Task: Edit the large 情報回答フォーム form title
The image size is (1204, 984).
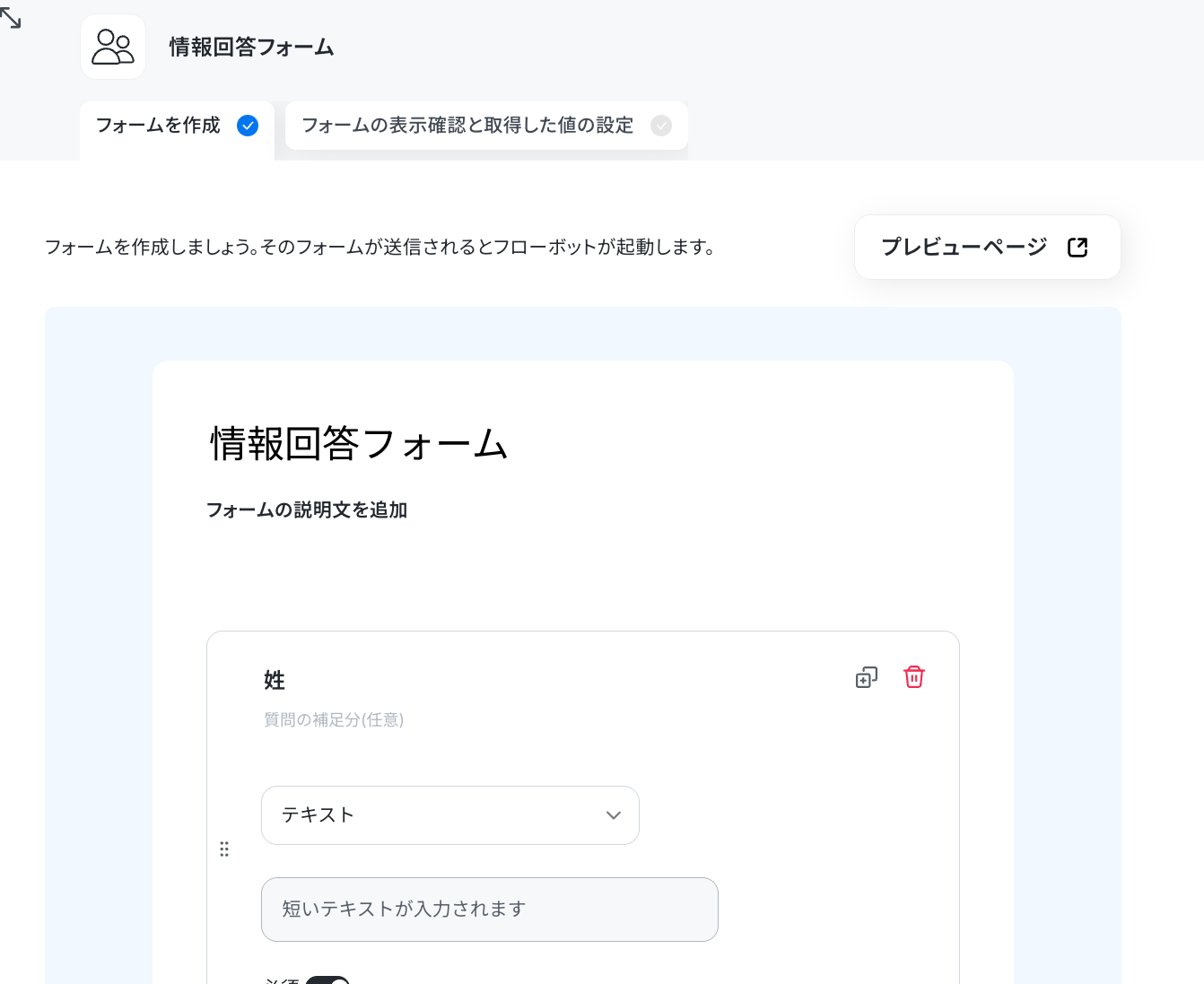Action: (x=359, y=444)
